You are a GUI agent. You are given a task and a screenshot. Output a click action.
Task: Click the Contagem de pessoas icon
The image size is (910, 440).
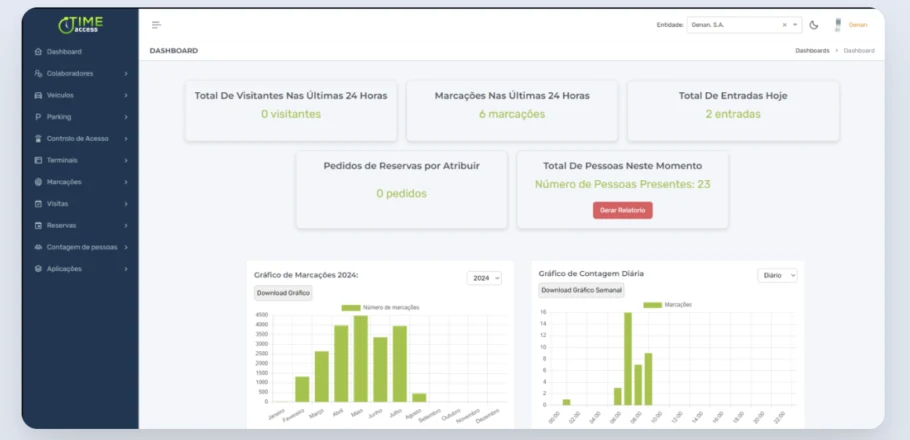click(x=38, y=247)
